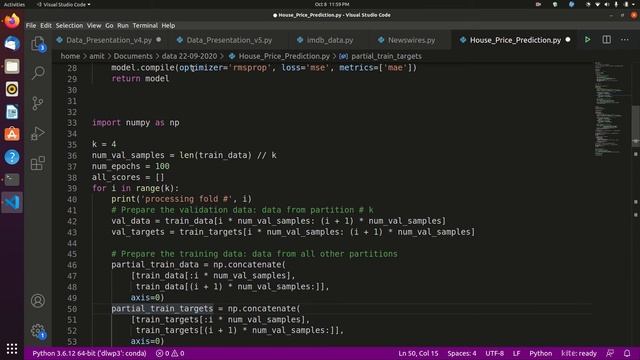Open Help from the dock
Image resolution: width=640 pixels, height=360 pixels.
(x=12, y=157)
